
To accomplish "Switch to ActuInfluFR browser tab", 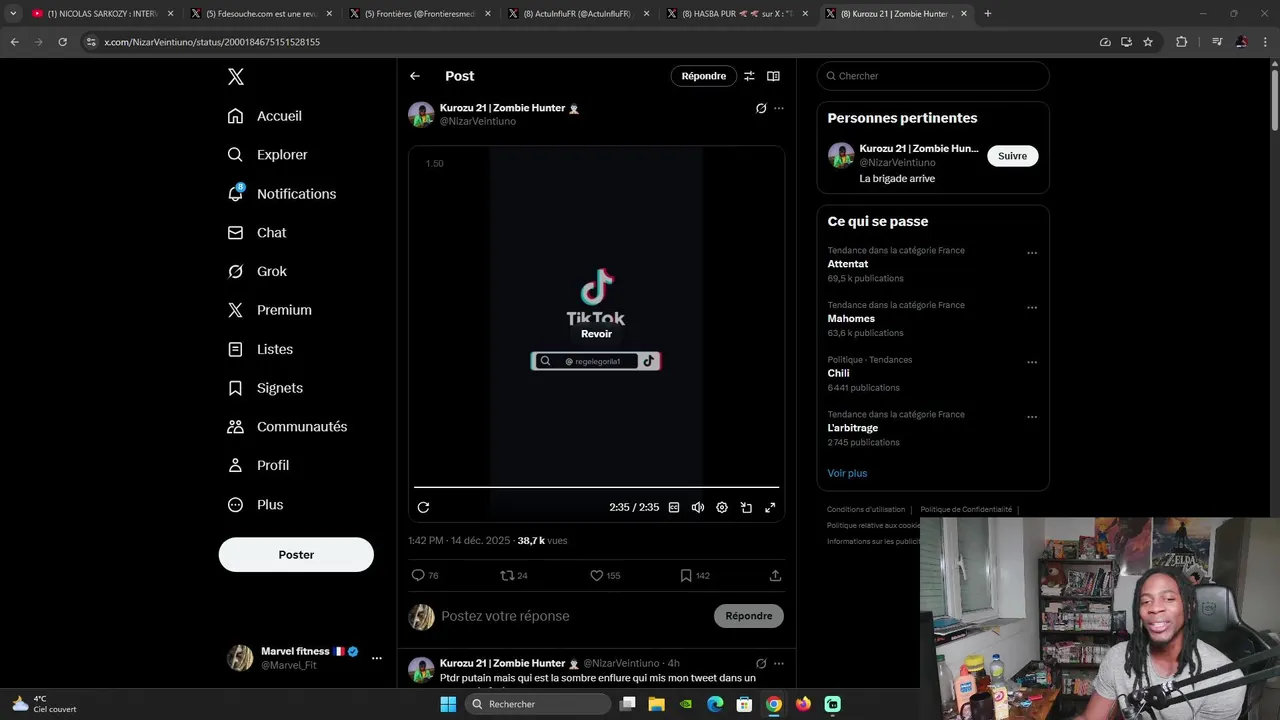I will tap(578, 14).
